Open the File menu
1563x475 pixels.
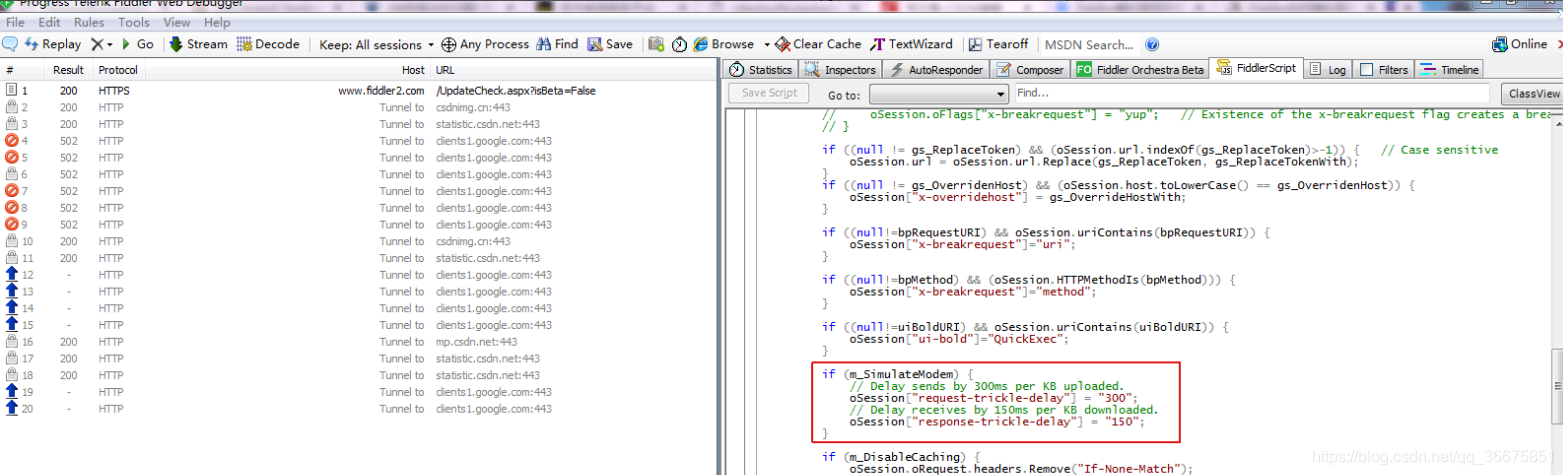(x=16, y=22)
